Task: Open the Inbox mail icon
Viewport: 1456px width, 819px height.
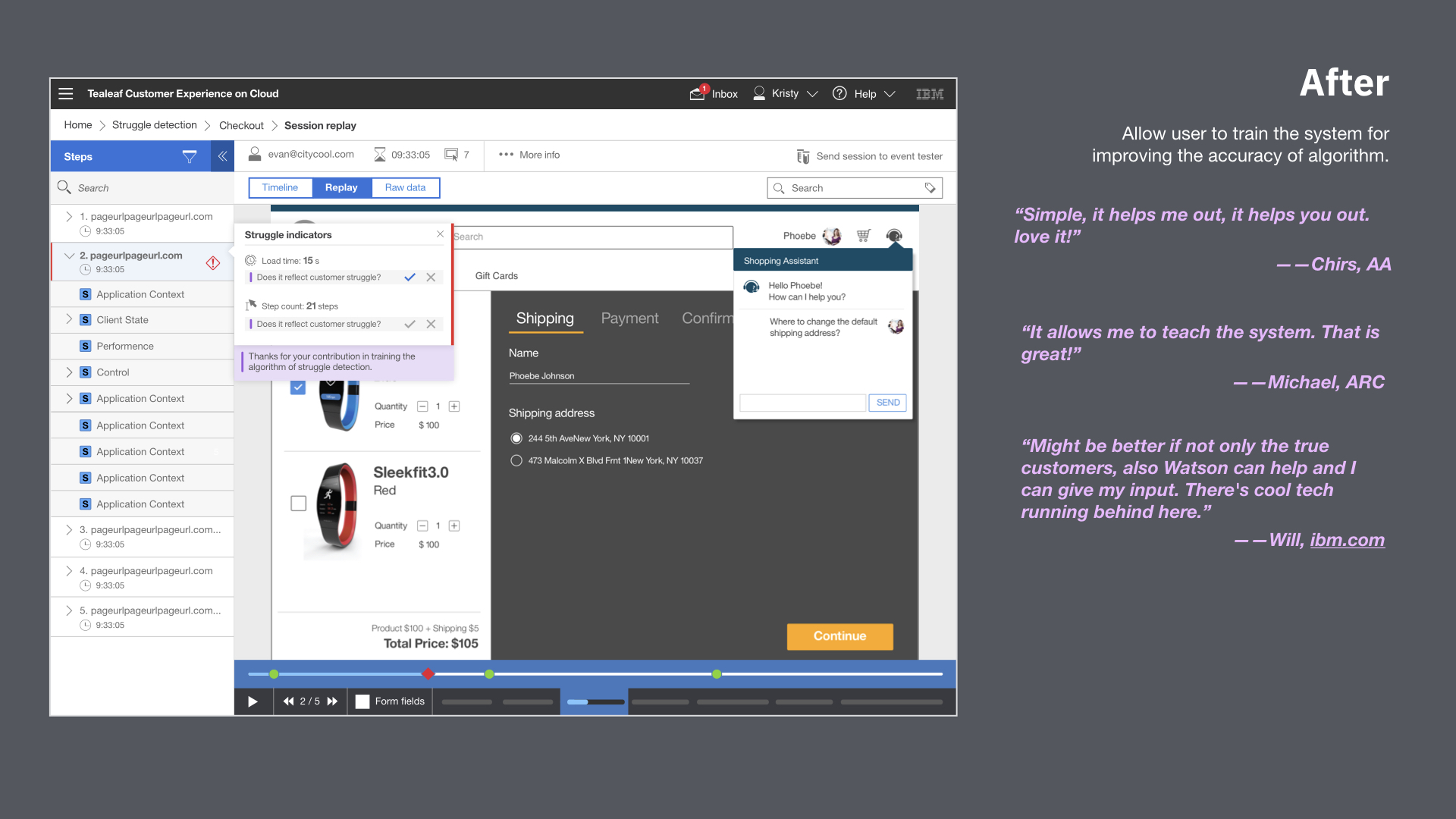Action: coord(698,93)
